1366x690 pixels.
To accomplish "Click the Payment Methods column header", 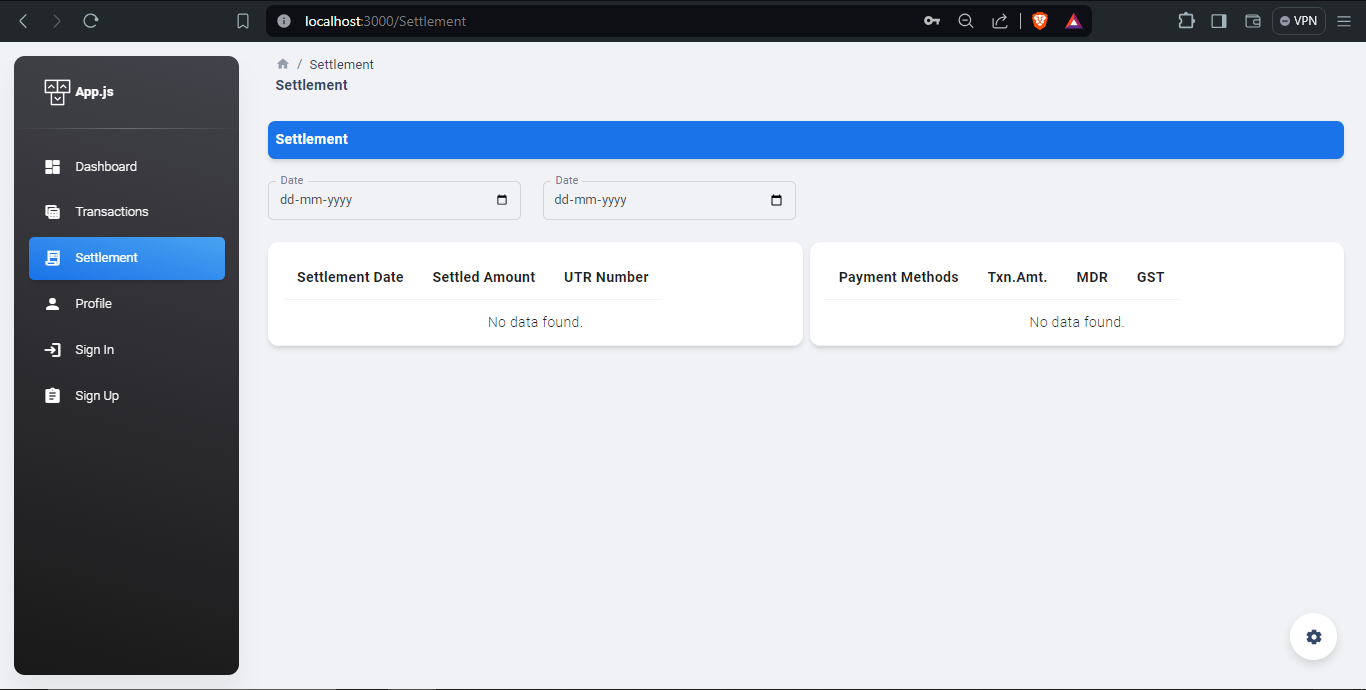I will tap(898, 277).
